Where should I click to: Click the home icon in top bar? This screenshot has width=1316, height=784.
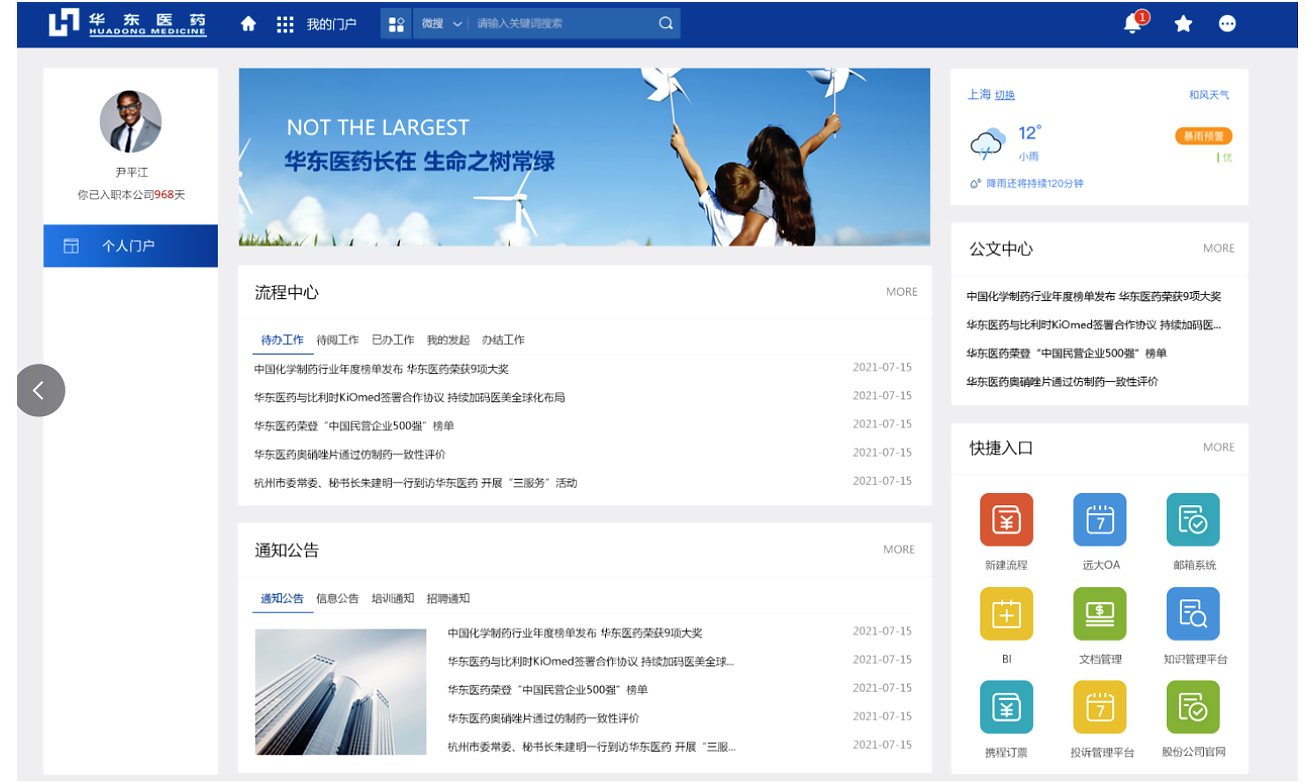pos(249,24)
